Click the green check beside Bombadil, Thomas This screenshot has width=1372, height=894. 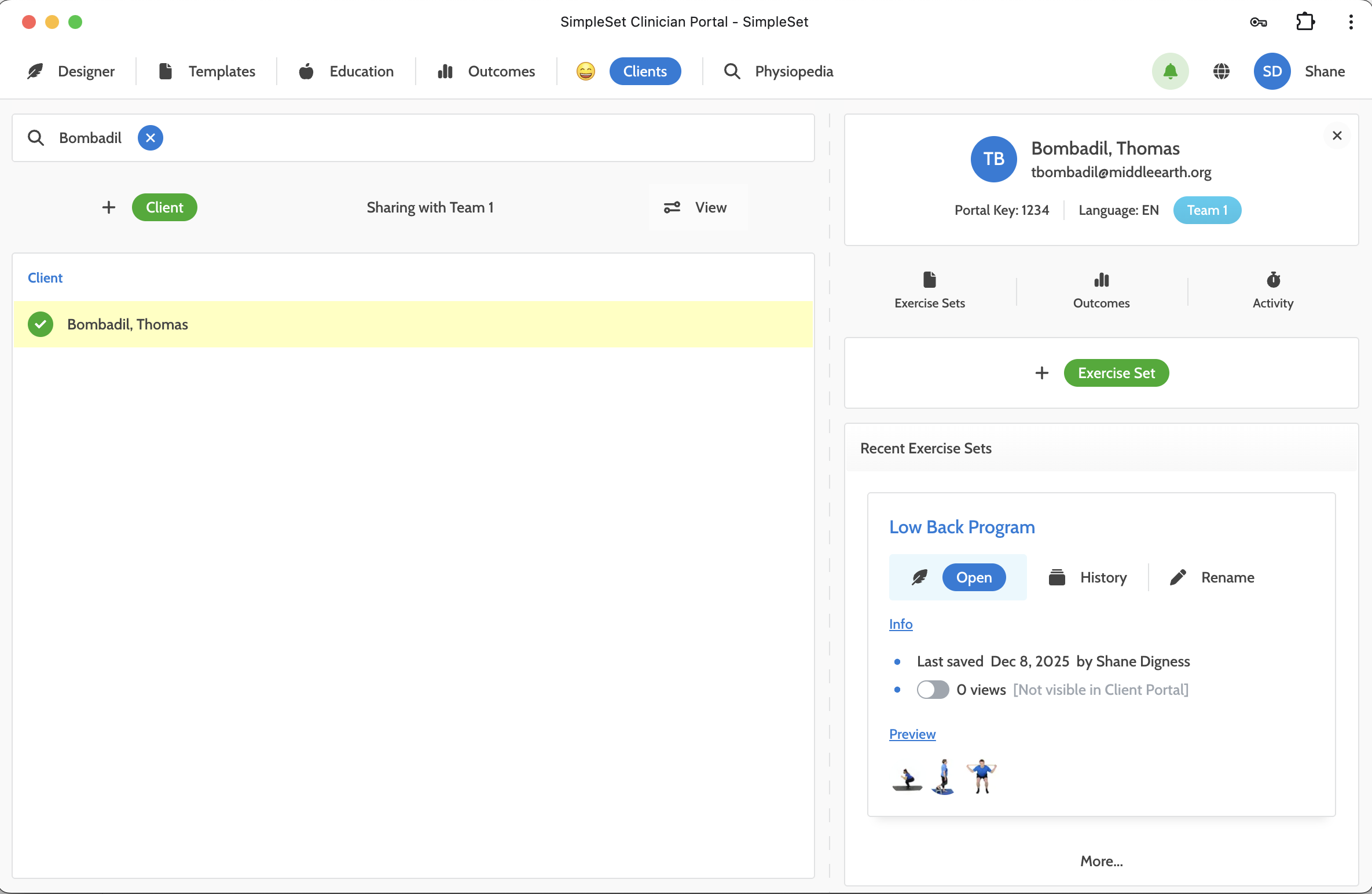coord(41,324)
